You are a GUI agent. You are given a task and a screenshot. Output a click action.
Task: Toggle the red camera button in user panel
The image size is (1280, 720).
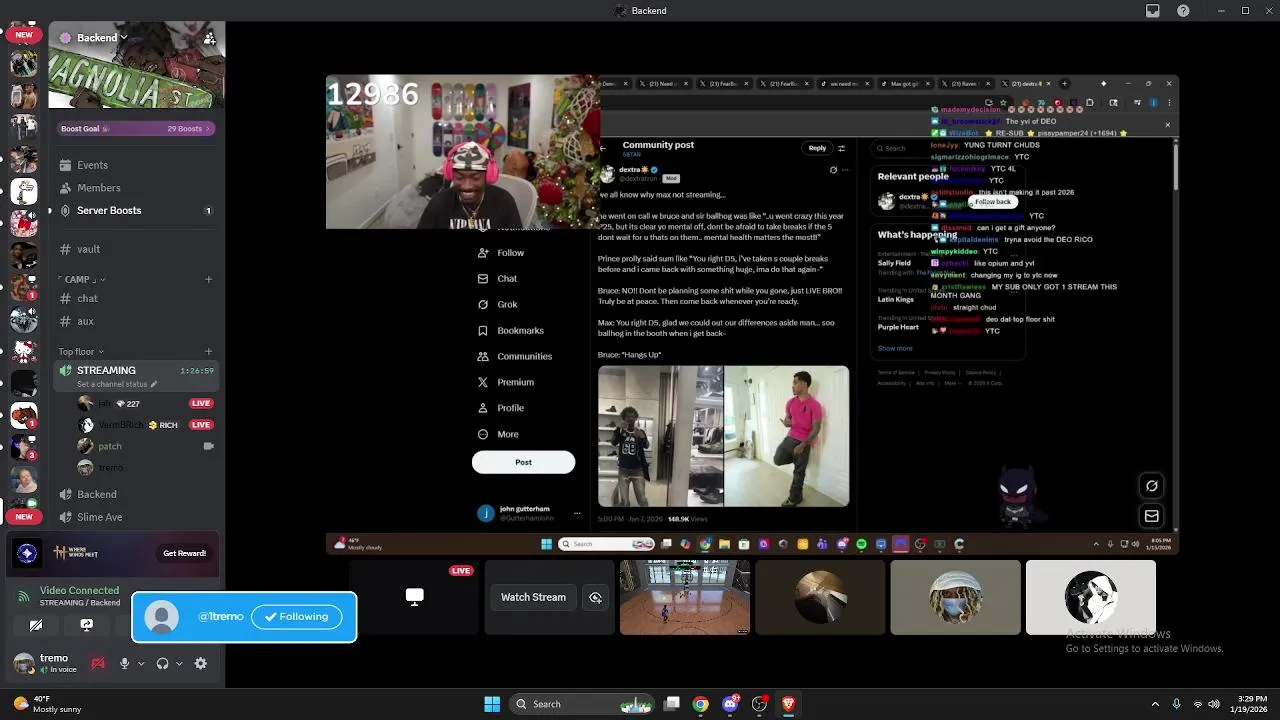98,663
